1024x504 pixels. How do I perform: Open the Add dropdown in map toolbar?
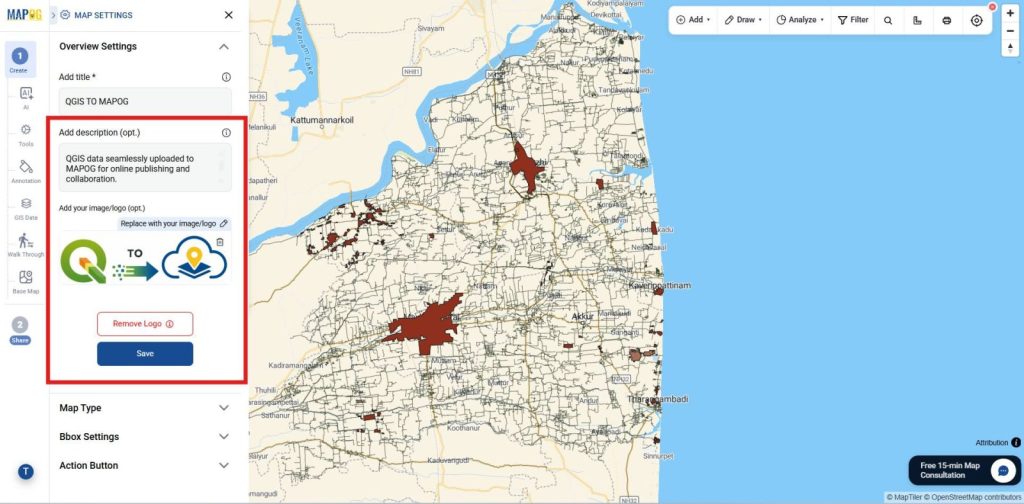coord(693,20)
